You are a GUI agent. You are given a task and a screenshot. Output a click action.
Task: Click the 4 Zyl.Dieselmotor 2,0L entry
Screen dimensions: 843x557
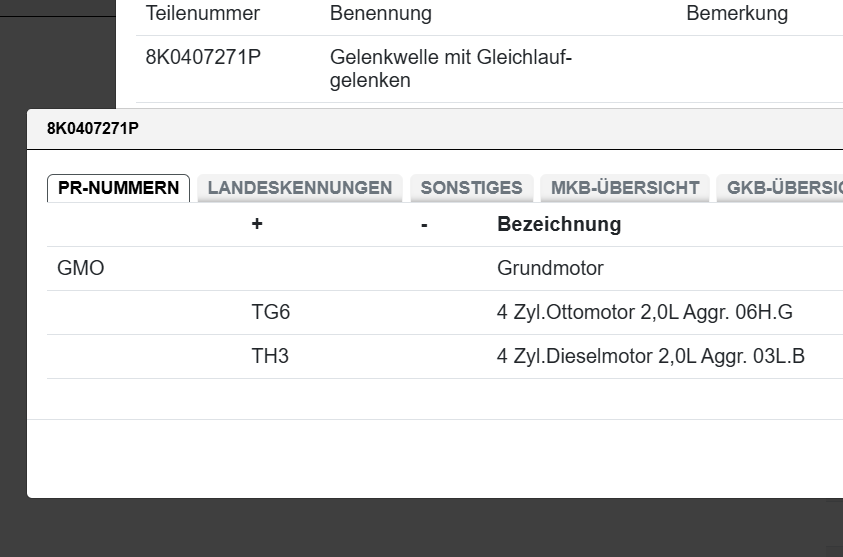(650, 357)
